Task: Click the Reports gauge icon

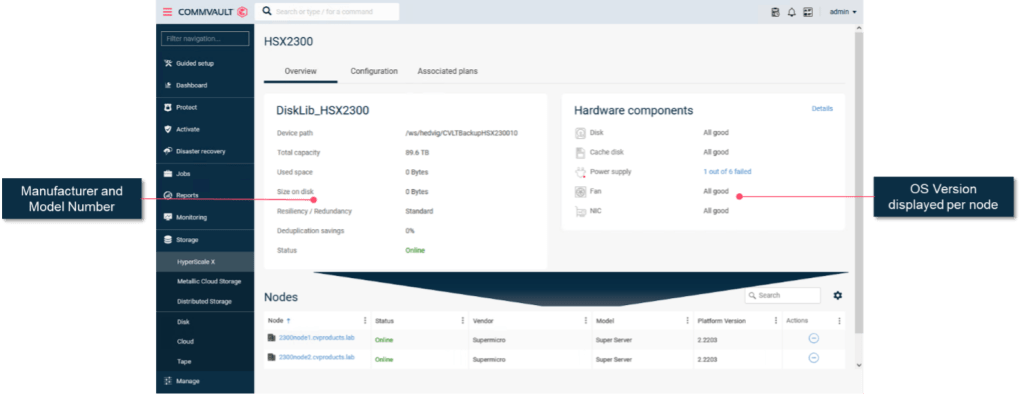Action: (168, 195)
